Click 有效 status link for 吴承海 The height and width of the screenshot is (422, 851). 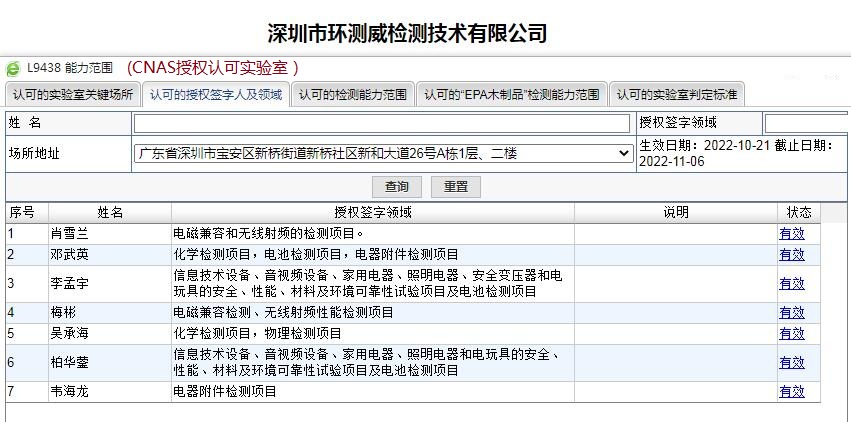[792, 333]
